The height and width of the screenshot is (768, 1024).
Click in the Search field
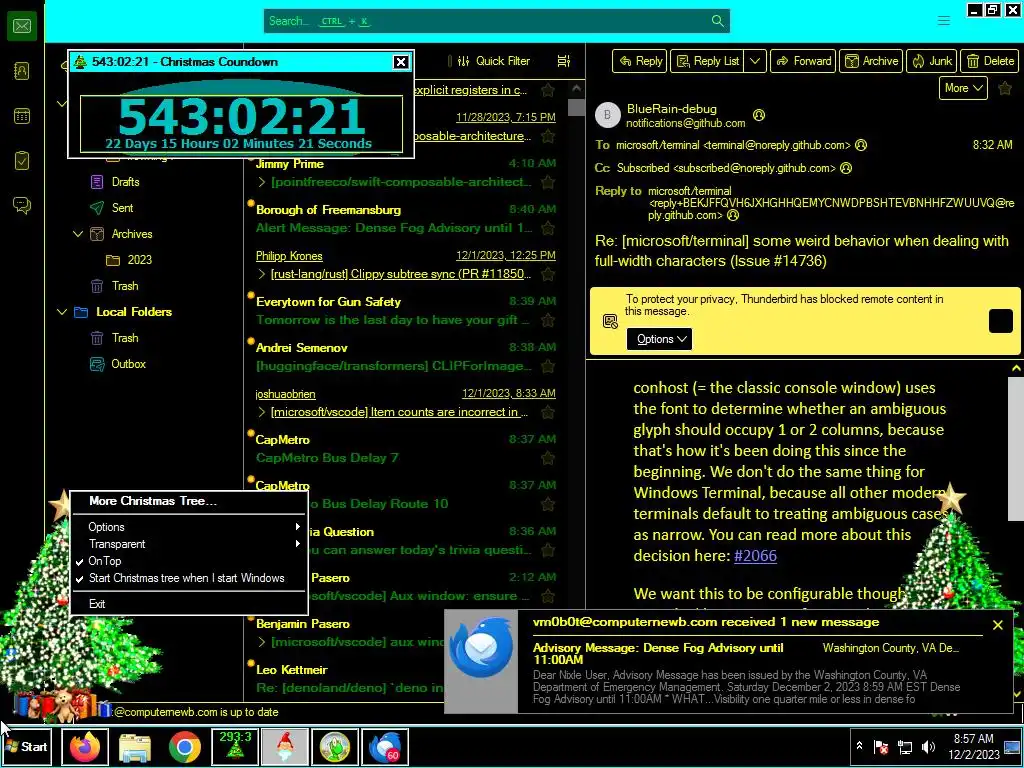(x=496, y=21)
